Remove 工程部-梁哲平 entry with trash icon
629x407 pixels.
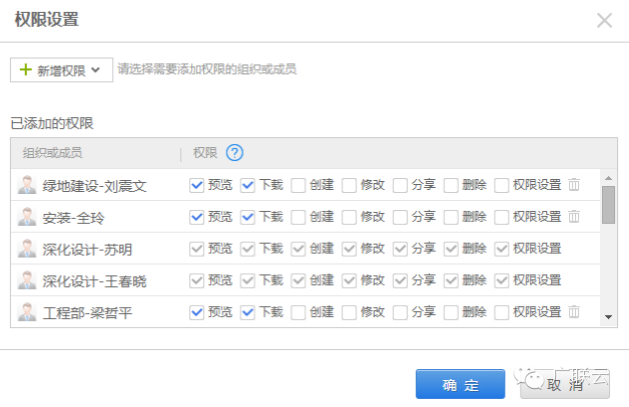click(574, 312)
